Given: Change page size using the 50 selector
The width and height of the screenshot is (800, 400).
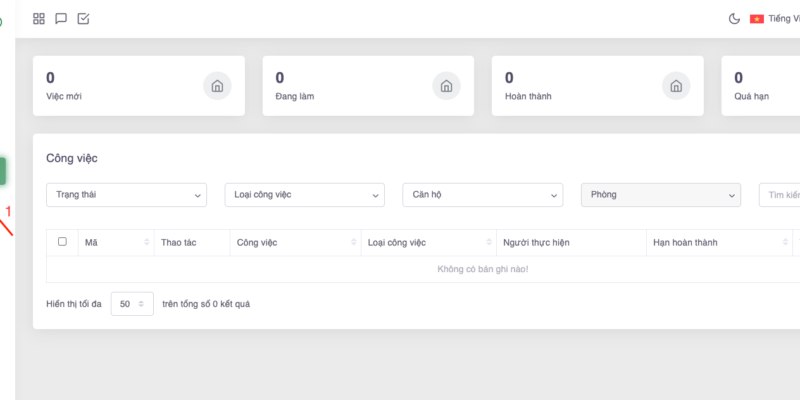Looking at the screenshot, I should [x=132, y=304].
